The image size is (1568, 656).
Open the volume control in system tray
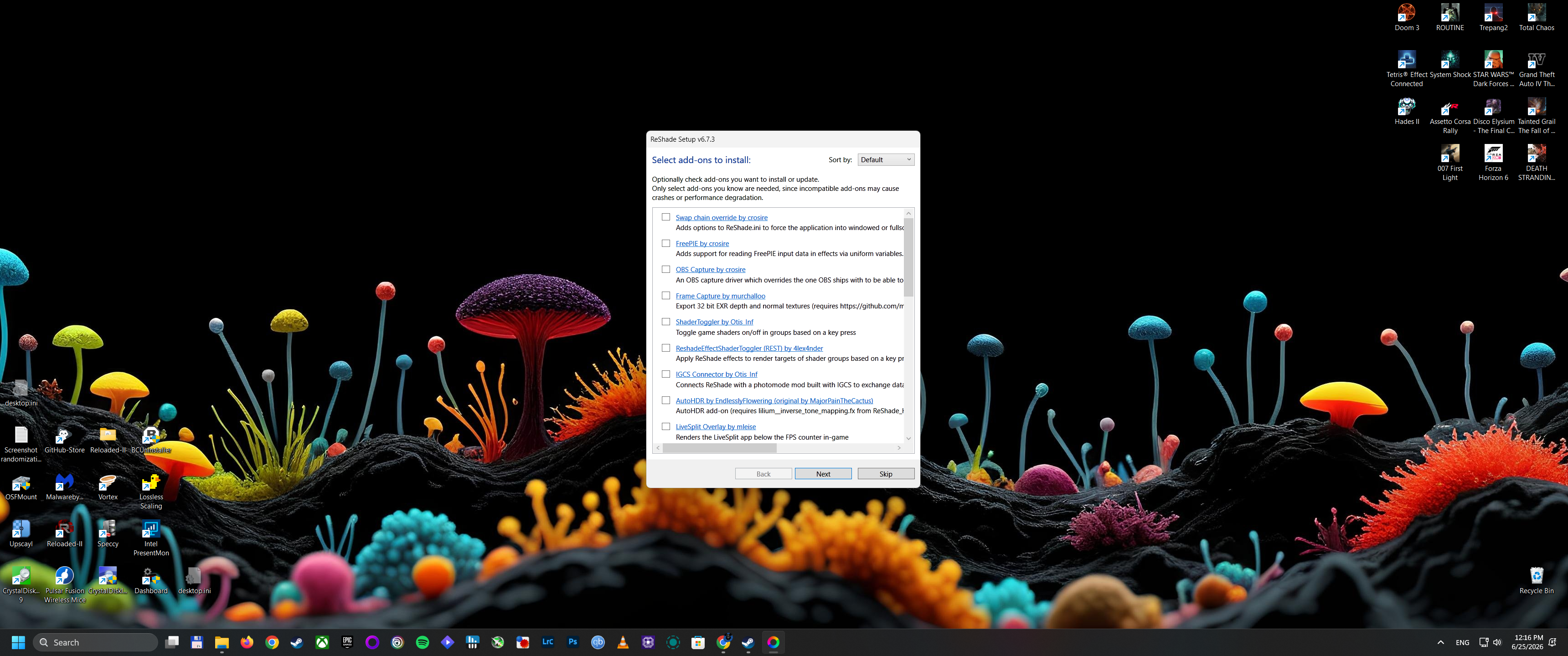pyautogui.click(x=1497, y=642)
